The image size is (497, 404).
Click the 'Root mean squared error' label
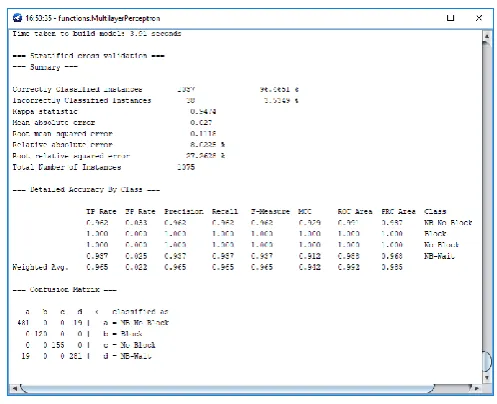[x=63, y=134]
